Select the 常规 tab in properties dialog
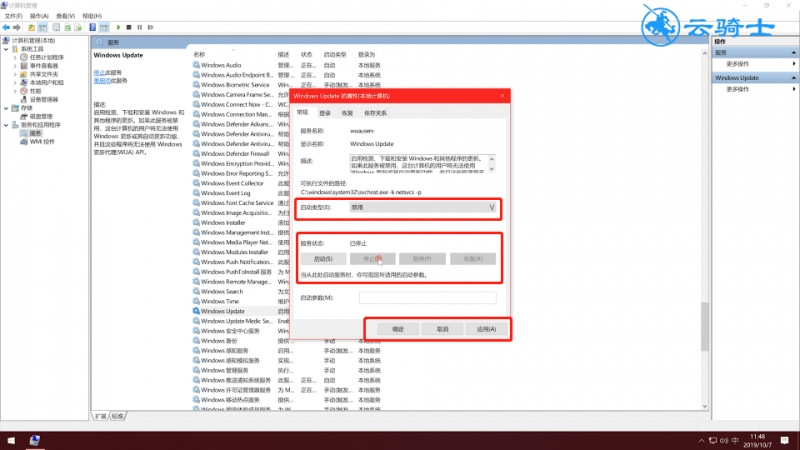 point(303,112)
